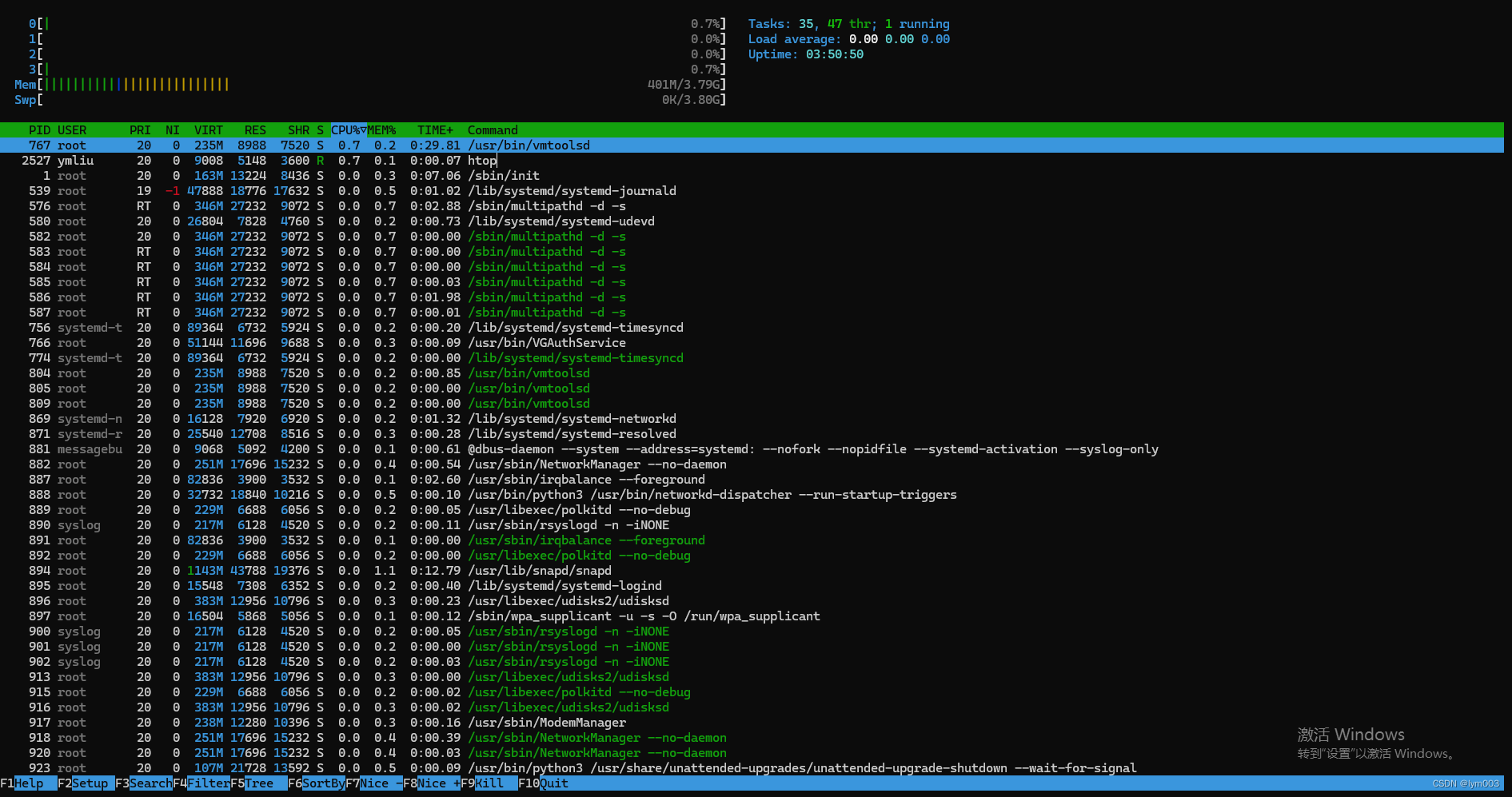Sort by TIME+ column header

click(x=435, y=130)
